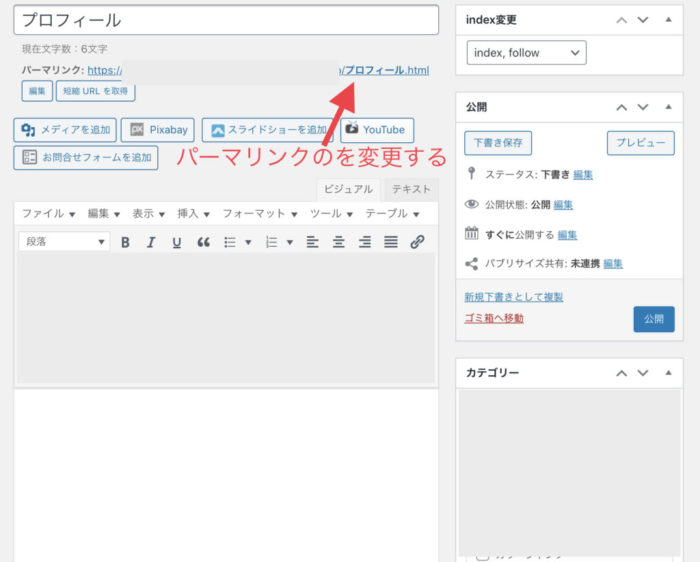
Task: Edit the すぐに公開する schedule link
Action: point(567,235)
